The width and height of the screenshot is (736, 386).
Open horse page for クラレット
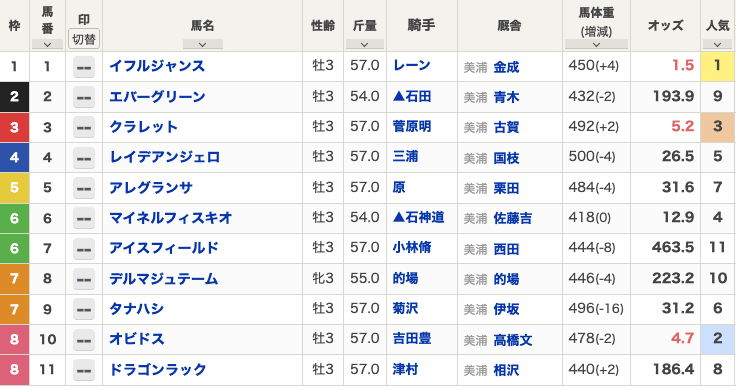pyautogui.click(x=144, y=127)
